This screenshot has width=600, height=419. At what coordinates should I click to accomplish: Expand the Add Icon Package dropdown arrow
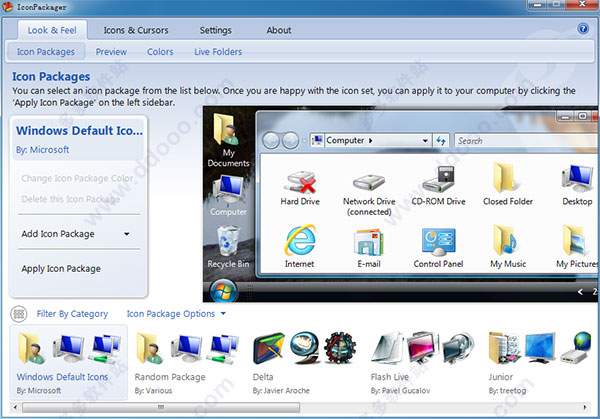(x=127, y=234)
